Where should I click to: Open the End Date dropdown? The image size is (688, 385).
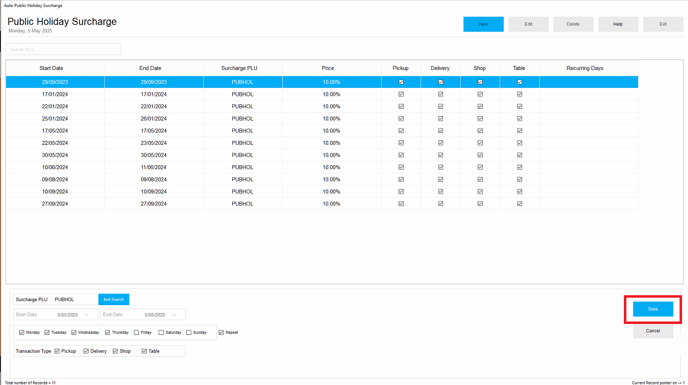(x=174, y=315)
